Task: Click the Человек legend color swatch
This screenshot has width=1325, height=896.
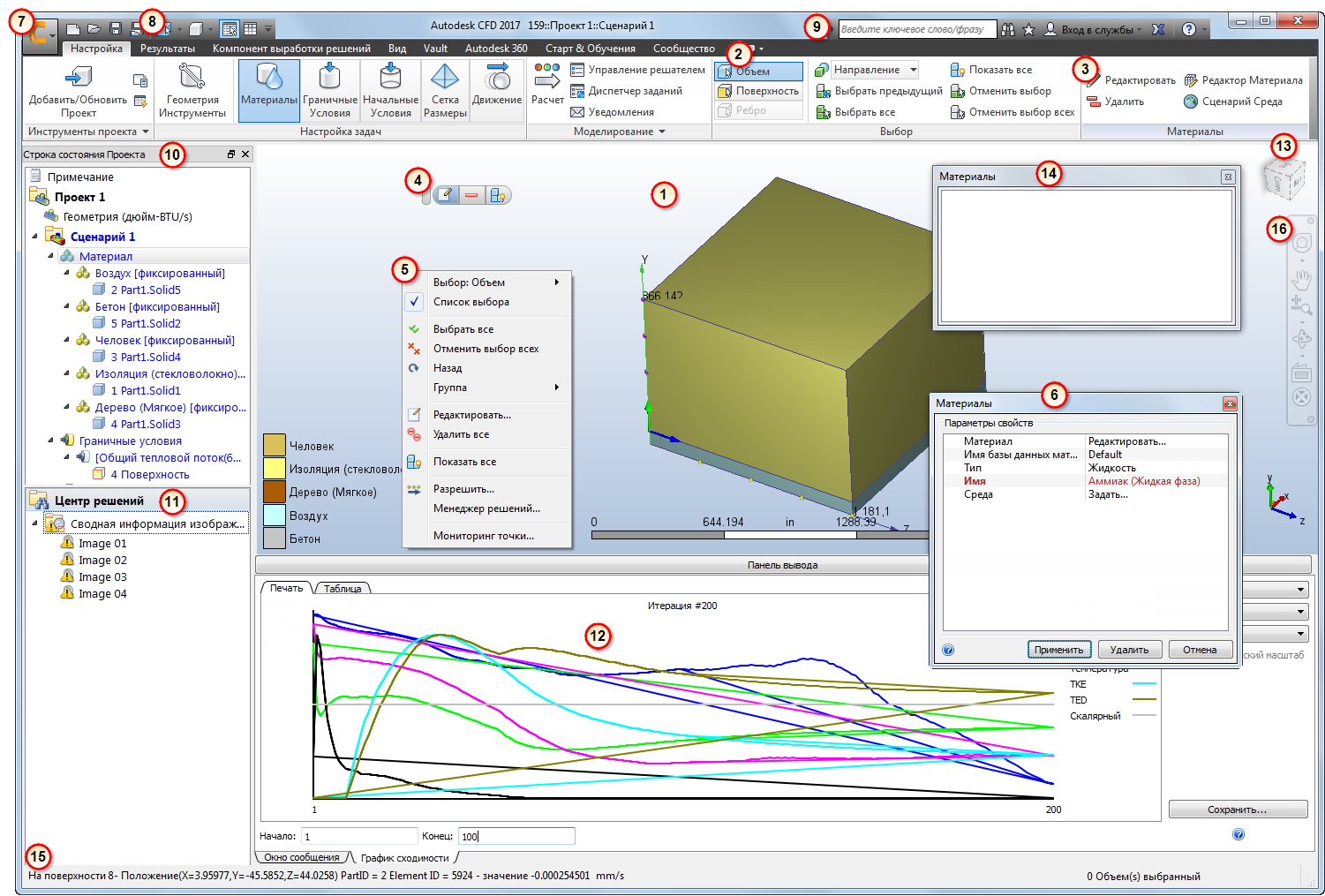Action: (x=275, y=445)
